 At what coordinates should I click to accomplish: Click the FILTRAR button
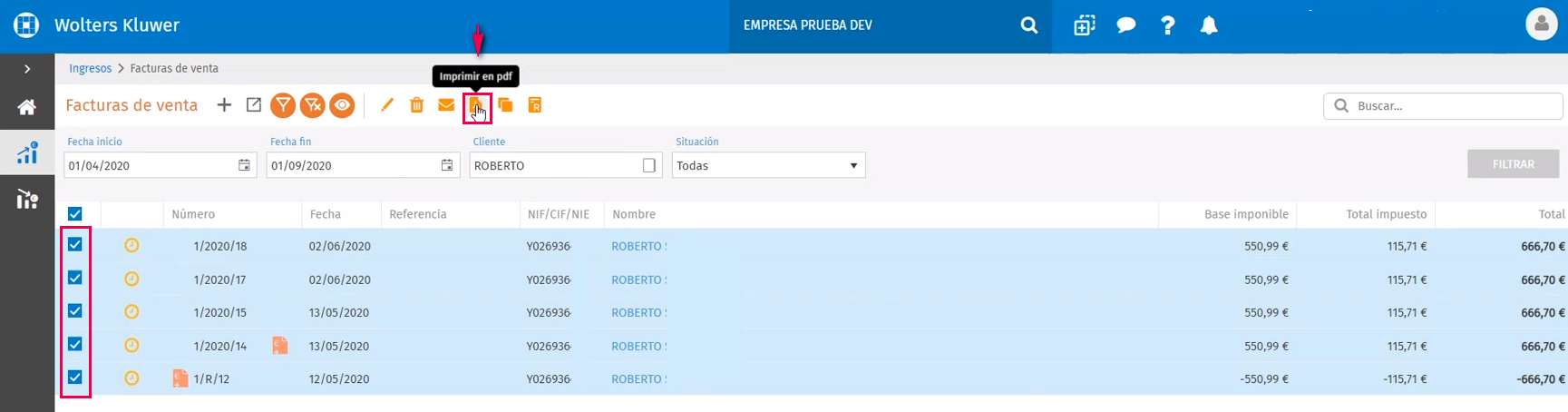coord(1514,164)
